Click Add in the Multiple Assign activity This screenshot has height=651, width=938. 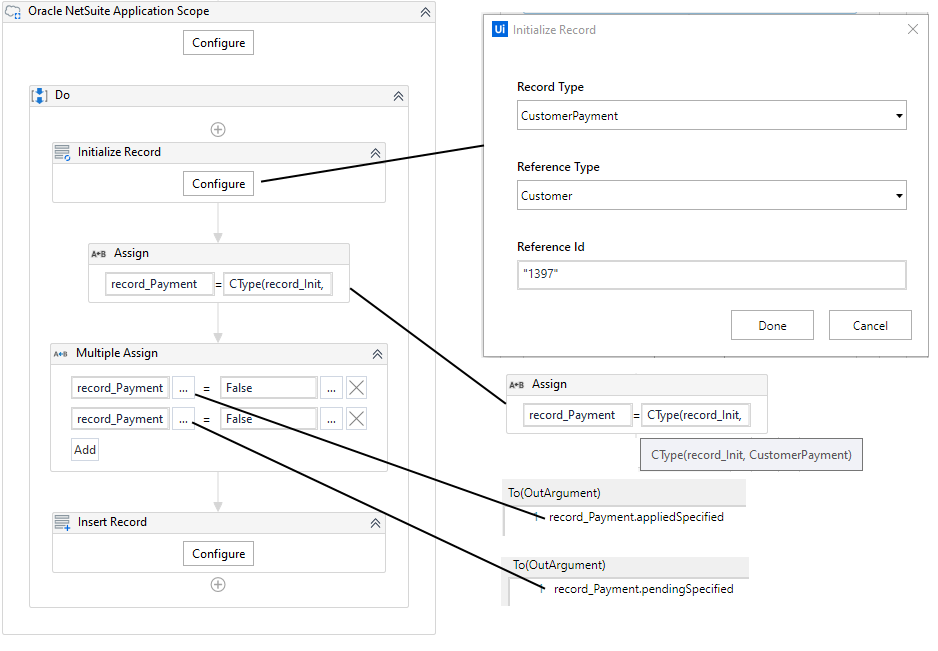(84, 449)
